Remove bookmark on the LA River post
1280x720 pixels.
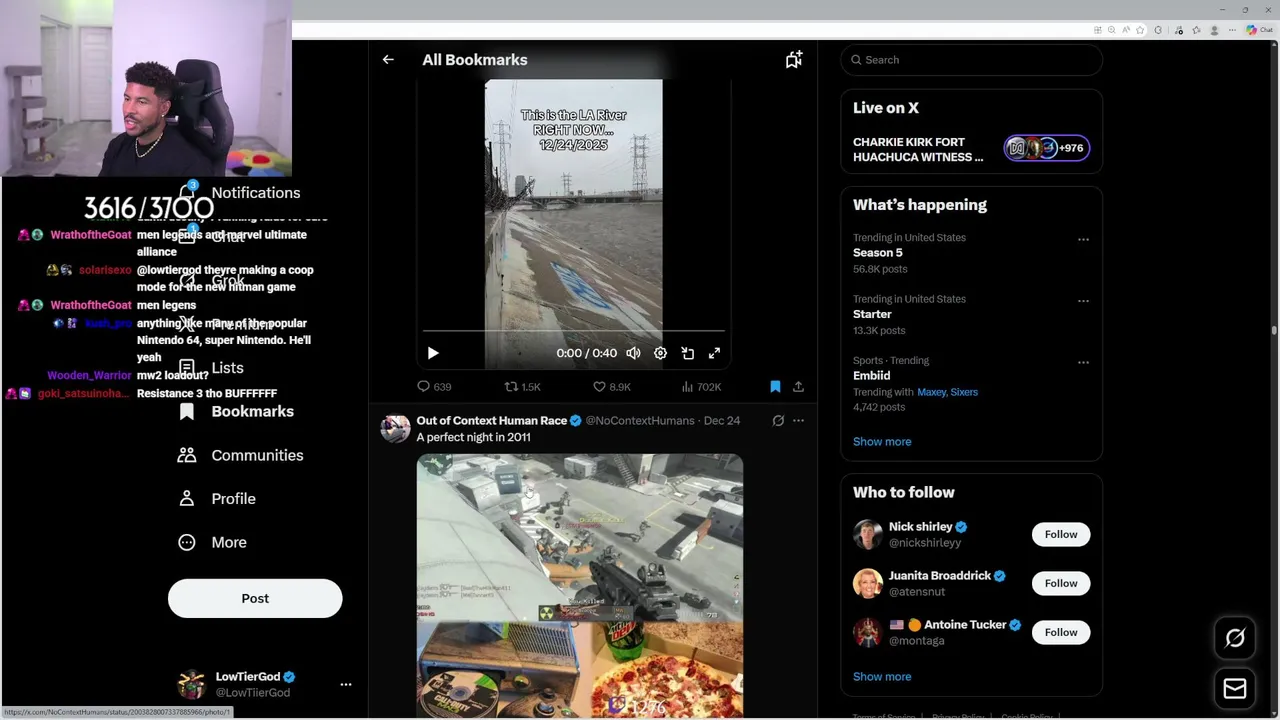[x=775, y=387]
